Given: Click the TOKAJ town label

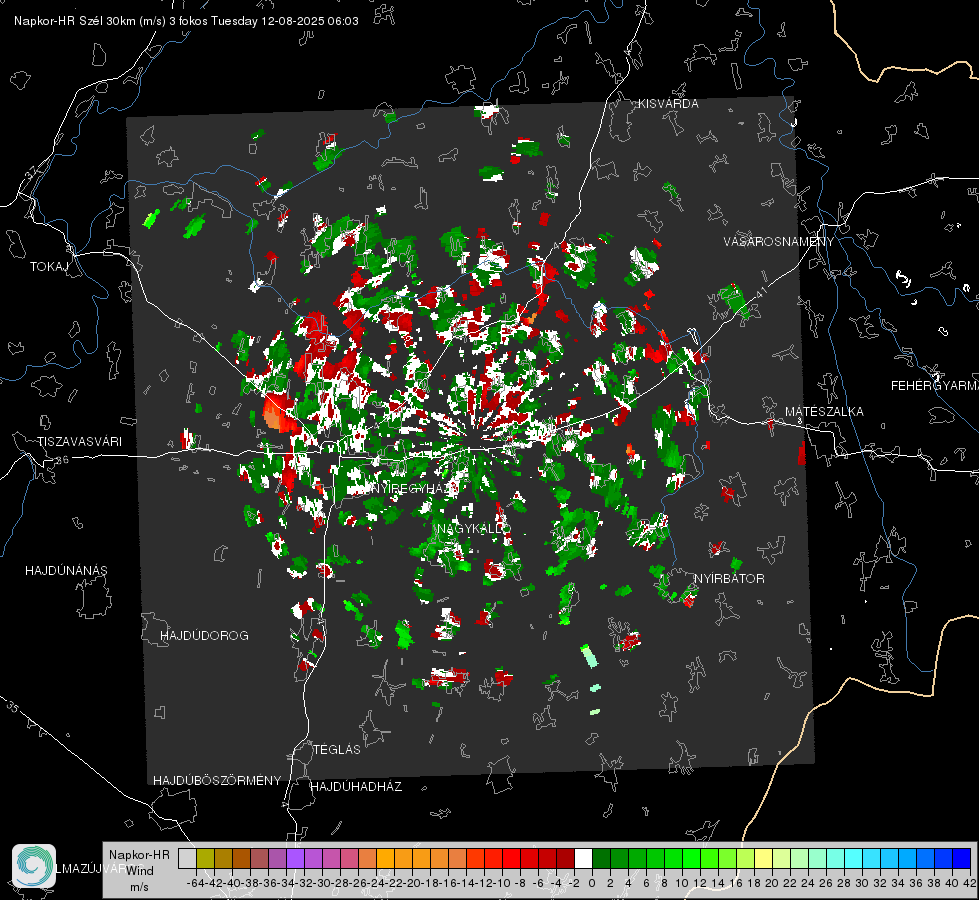Looking at the screenshot, I should coord(49,267).
